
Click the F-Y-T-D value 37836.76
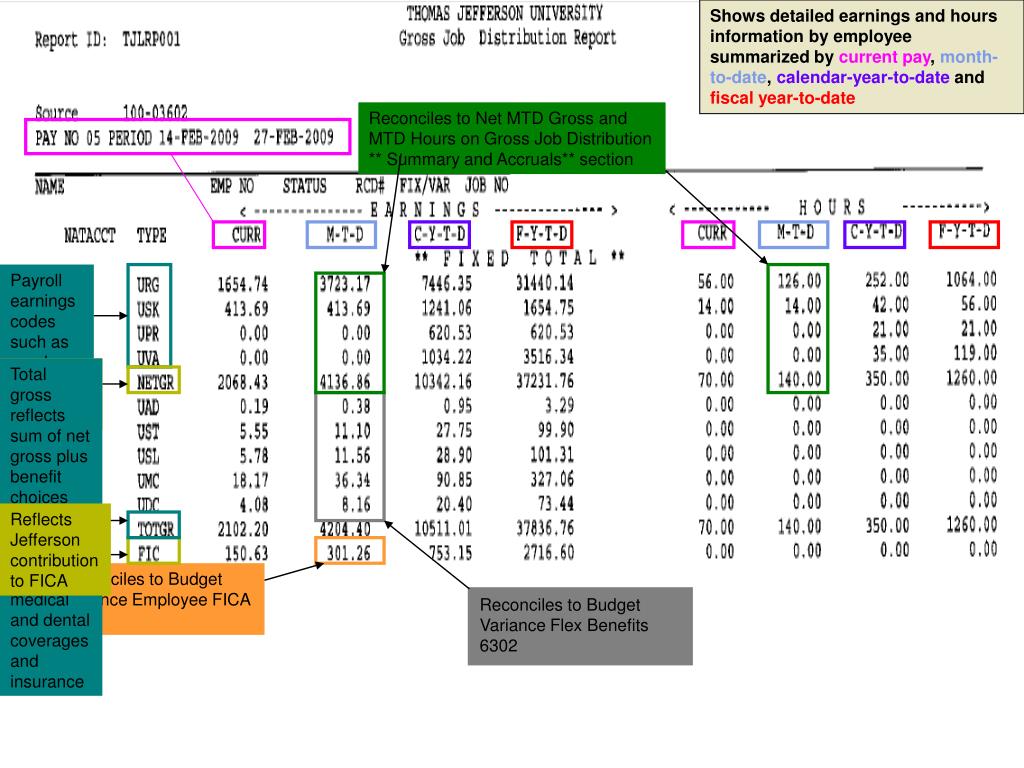[545, 528]
